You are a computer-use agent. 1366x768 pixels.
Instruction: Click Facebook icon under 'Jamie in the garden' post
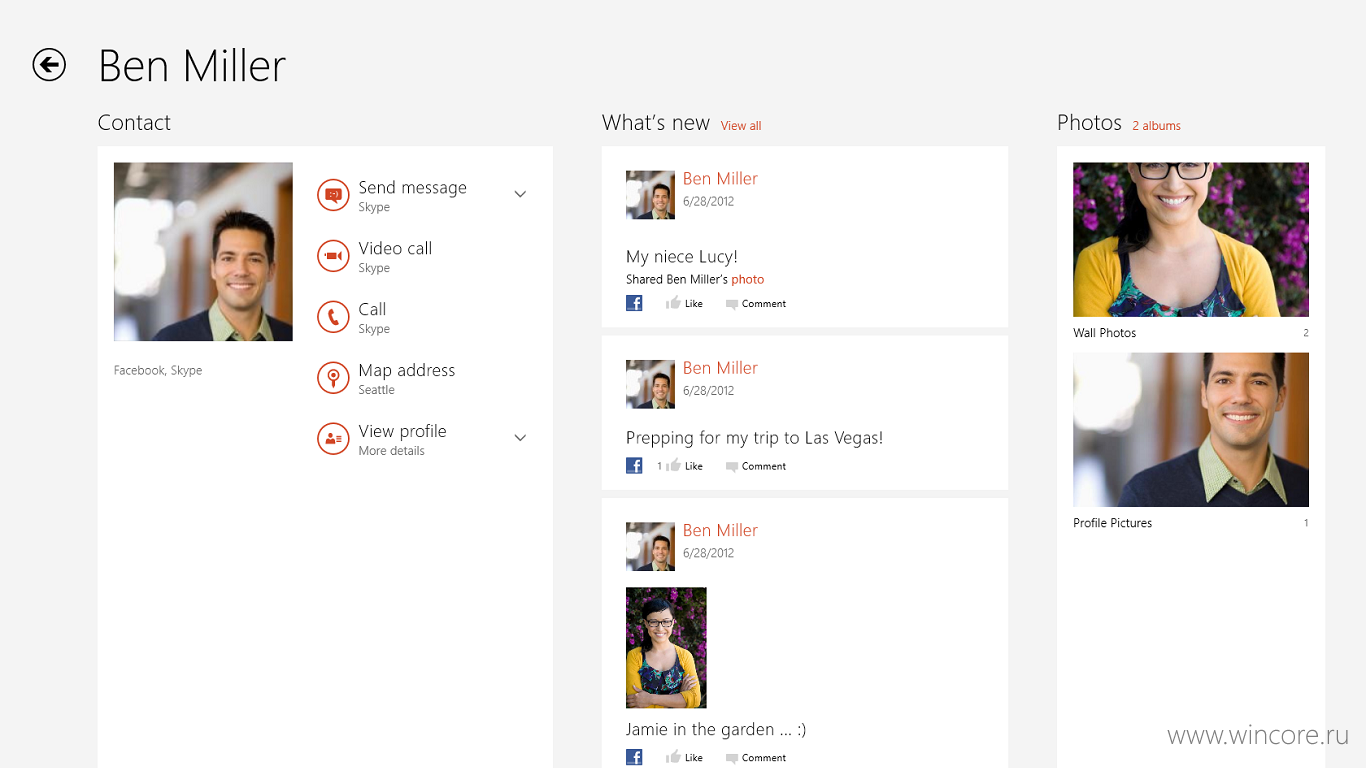(634, 757)
